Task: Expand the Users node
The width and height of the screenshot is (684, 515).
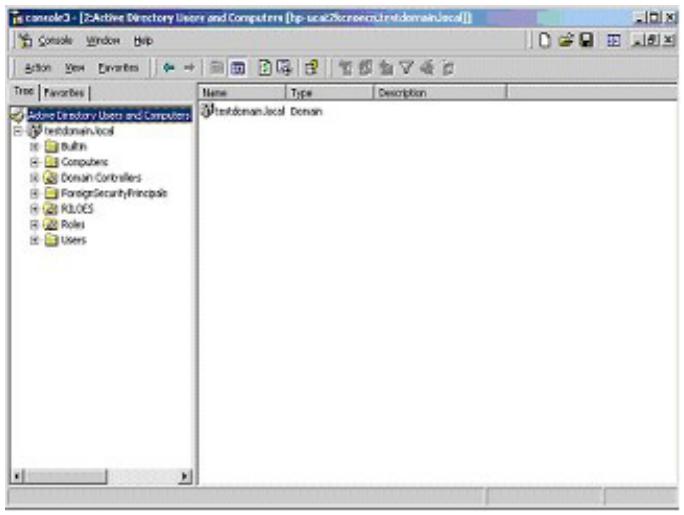Action: [34, 240]
